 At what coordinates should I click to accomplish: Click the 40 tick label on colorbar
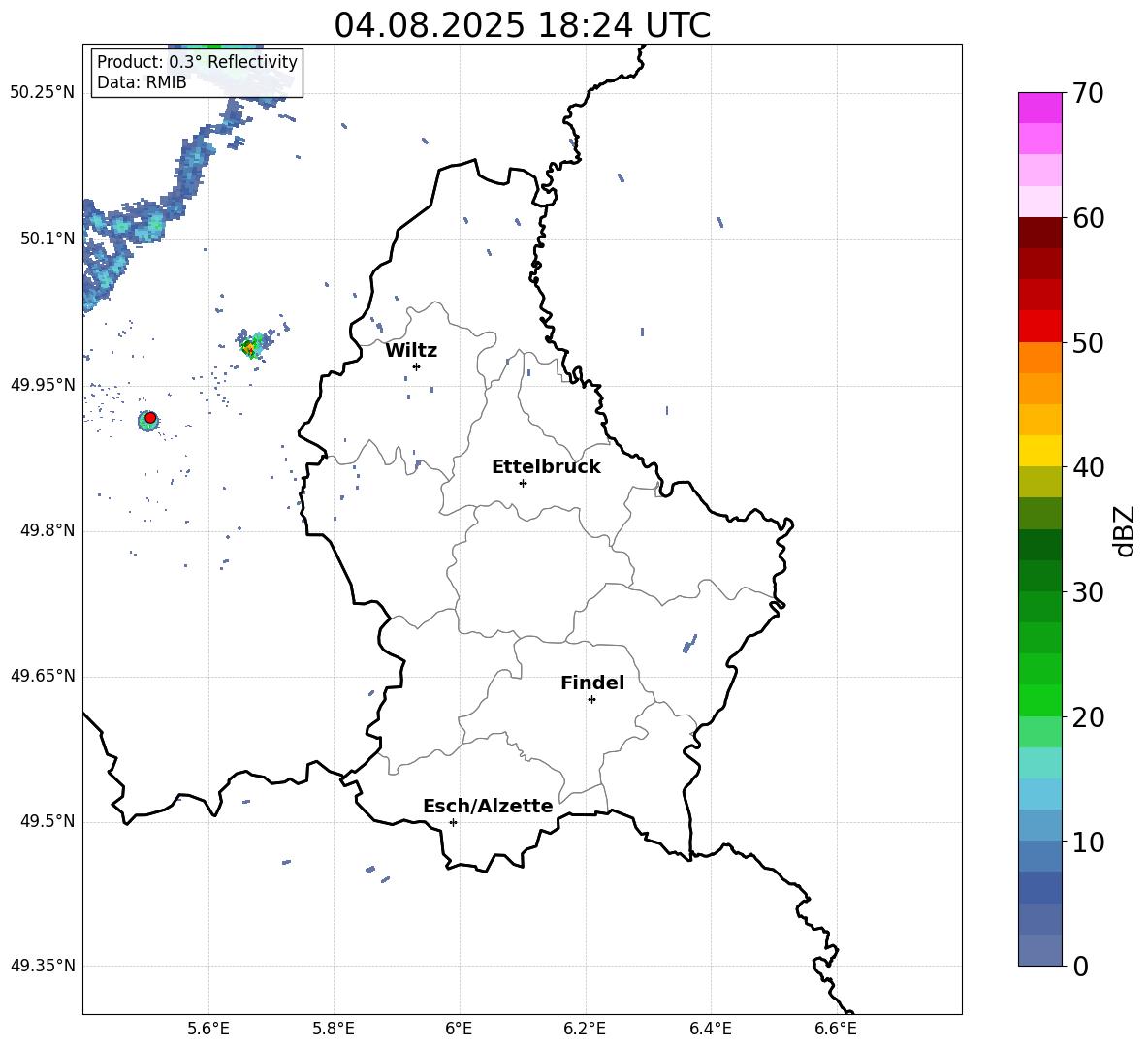(1087, 467)
